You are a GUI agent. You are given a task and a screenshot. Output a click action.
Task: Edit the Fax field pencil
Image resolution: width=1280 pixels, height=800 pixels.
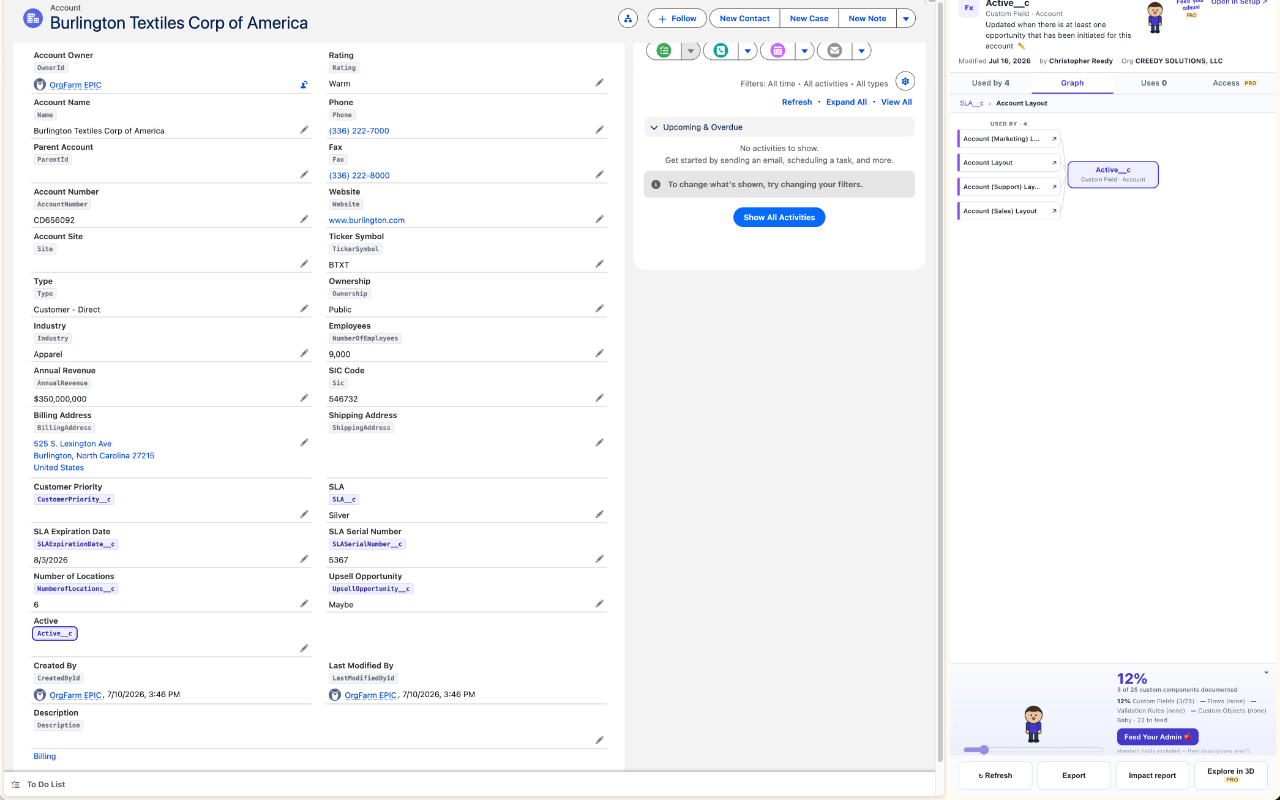click(600, 174)
